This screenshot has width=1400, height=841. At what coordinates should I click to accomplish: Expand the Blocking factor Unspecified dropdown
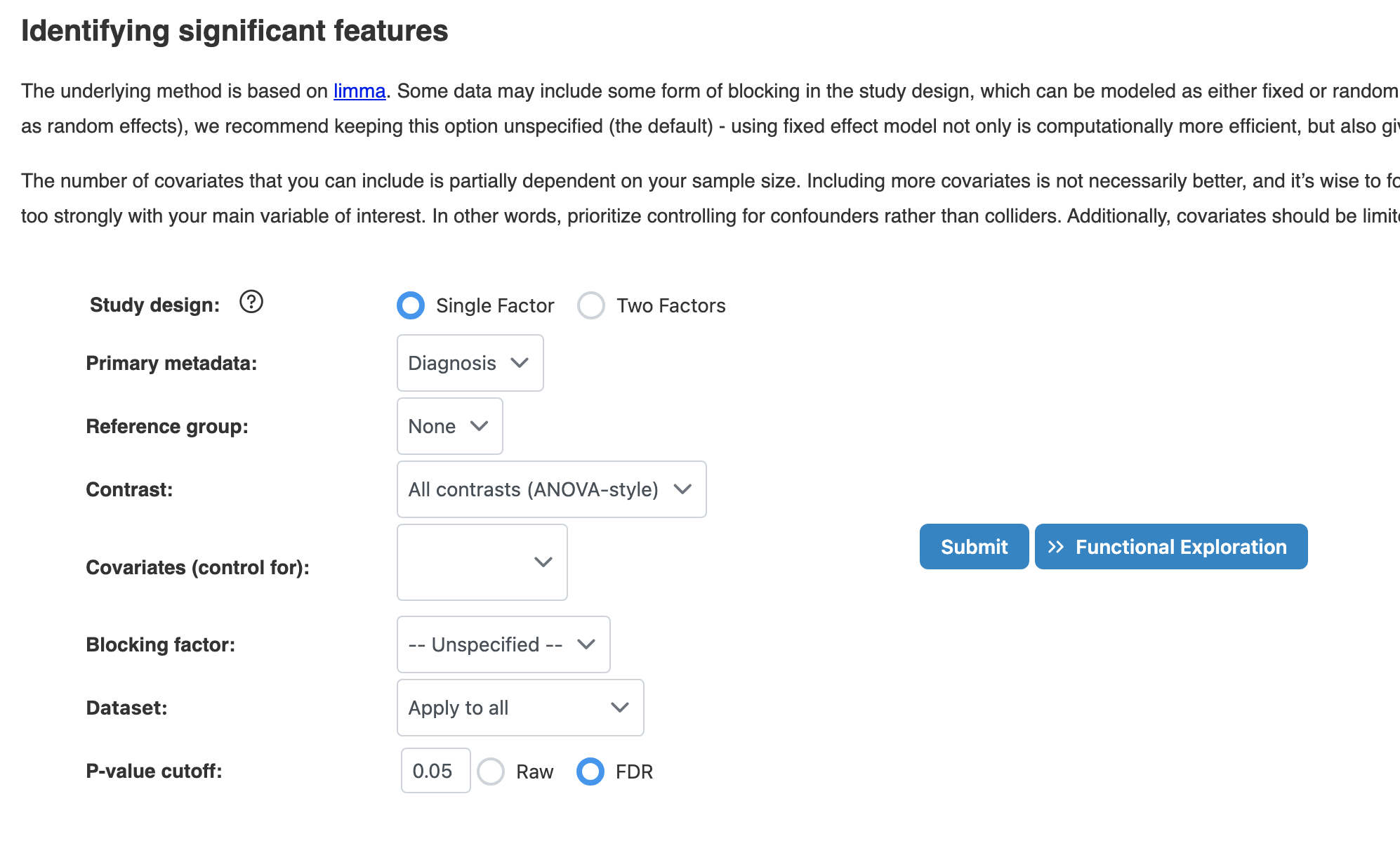[x=503, y=644]
